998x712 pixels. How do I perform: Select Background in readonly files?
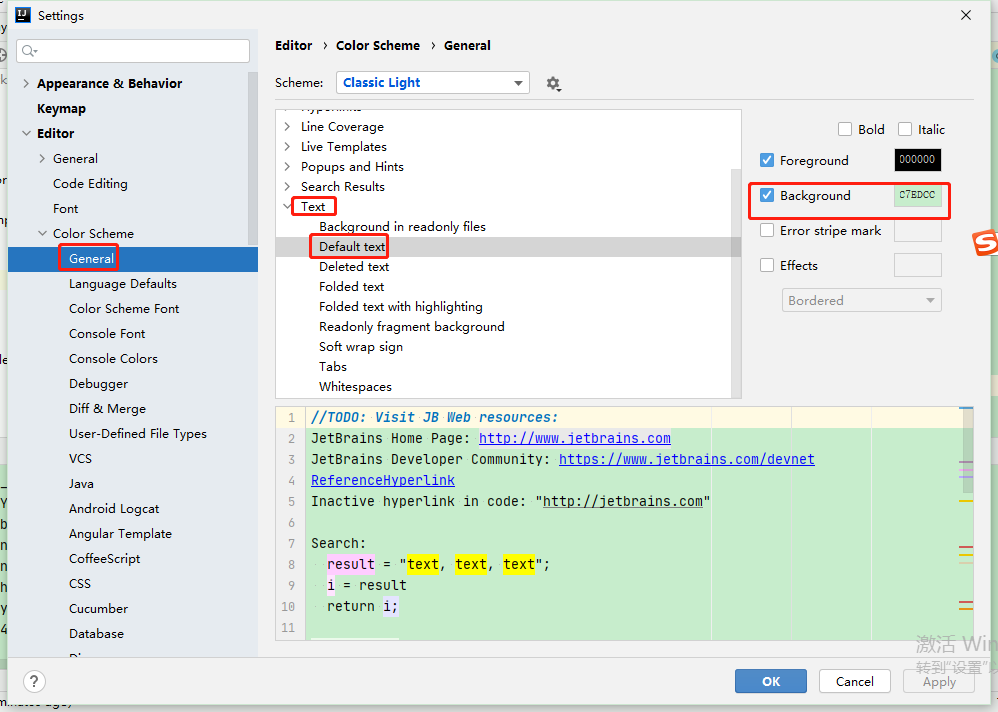click(x=402, y=227)
